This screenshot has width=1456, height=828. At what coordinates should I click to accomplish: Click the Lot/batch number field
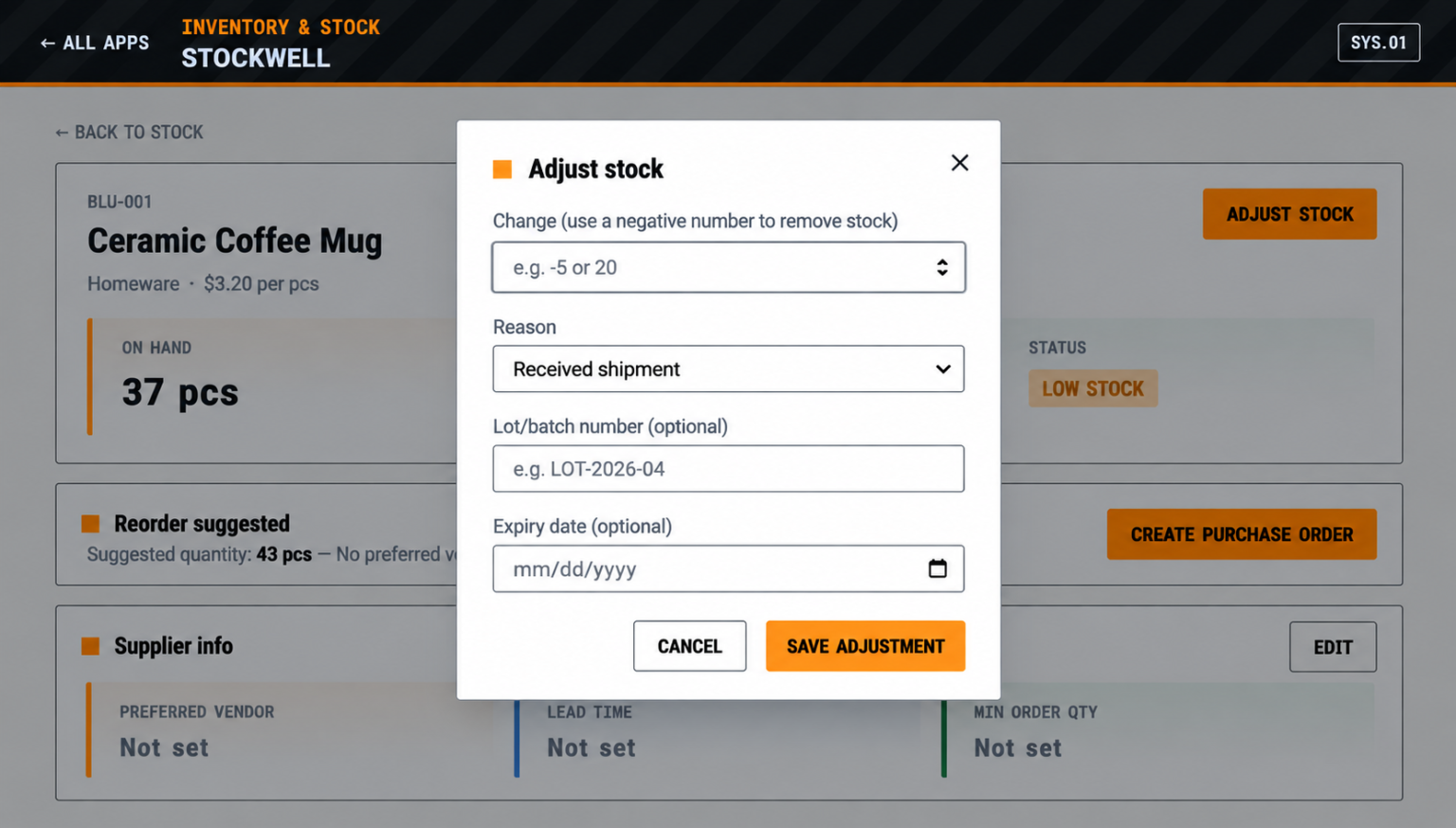coord(728,468)
